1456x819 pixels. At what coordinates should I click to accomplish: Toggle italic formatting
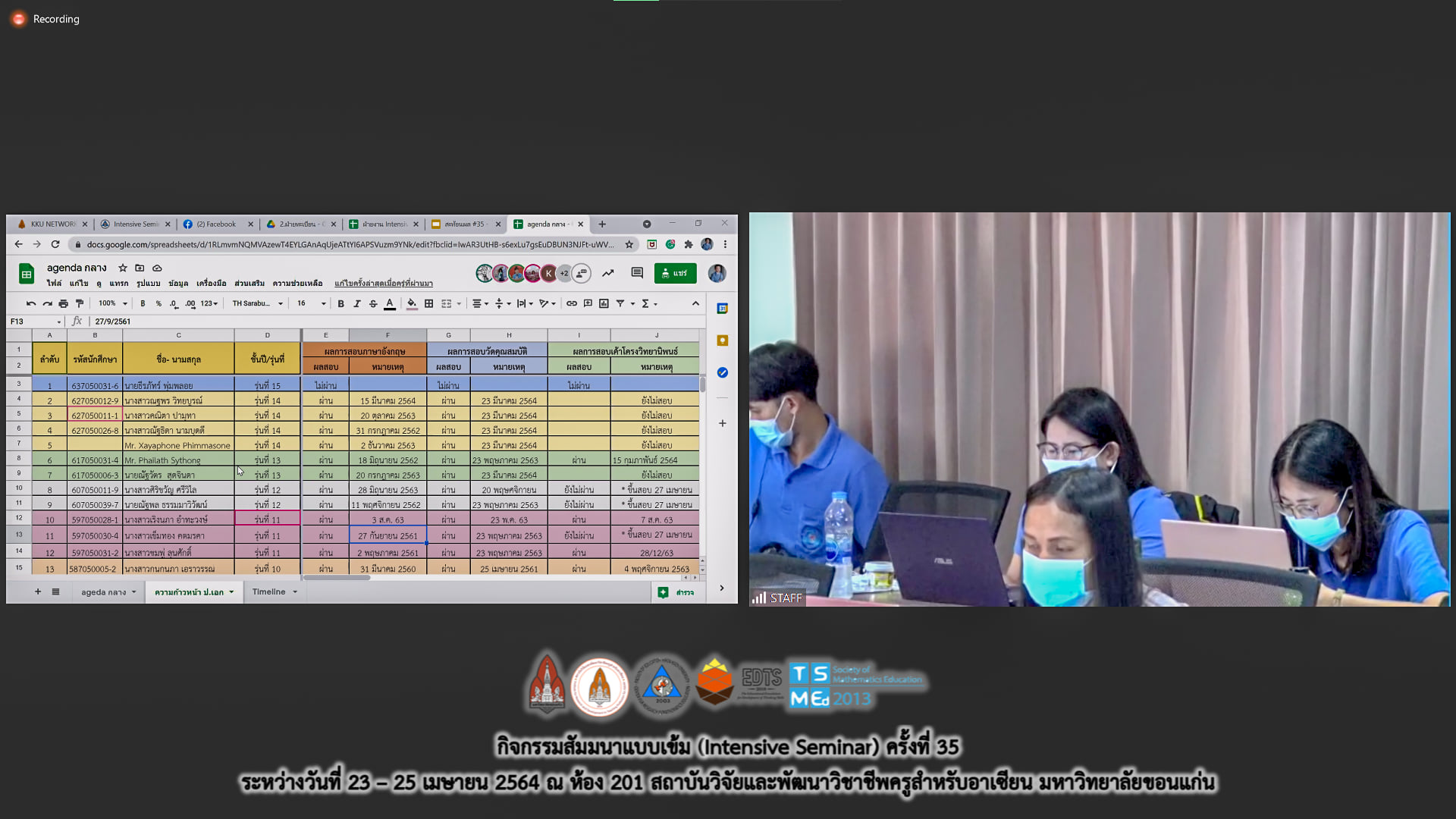[x=356, y=303]
